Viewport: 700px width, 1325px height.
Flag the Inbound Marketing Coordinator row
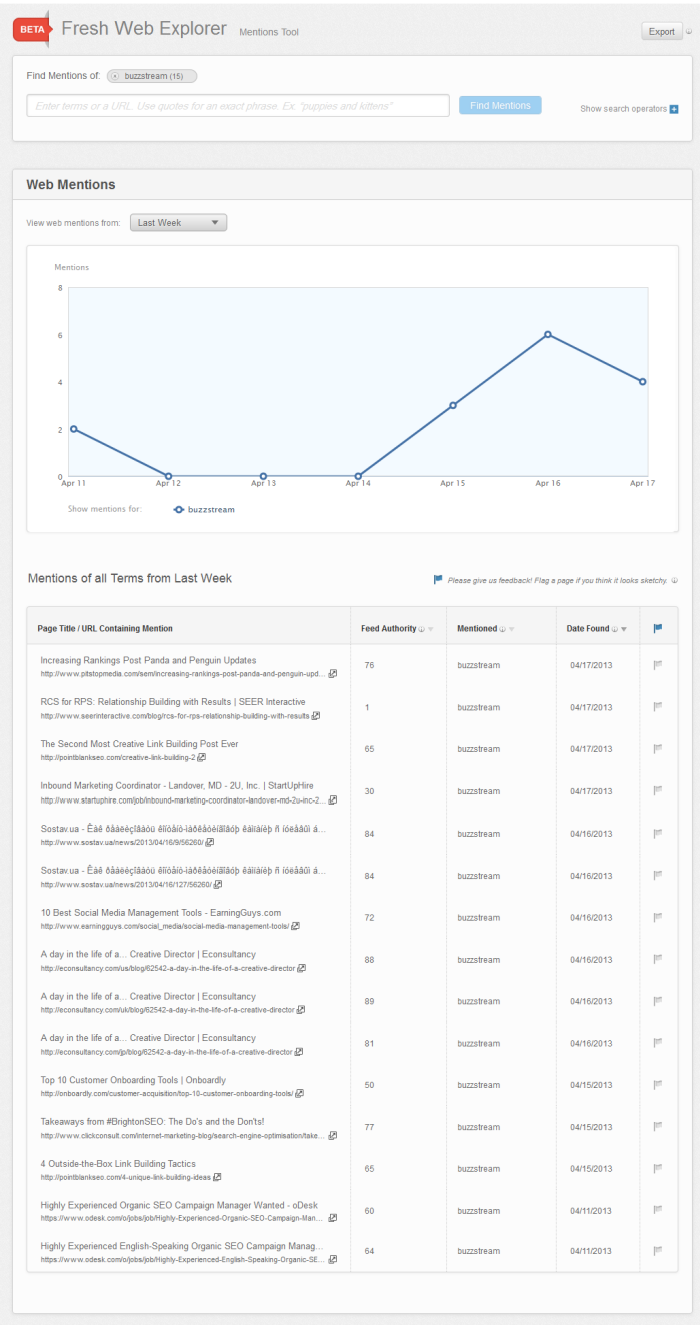[658, 791]
